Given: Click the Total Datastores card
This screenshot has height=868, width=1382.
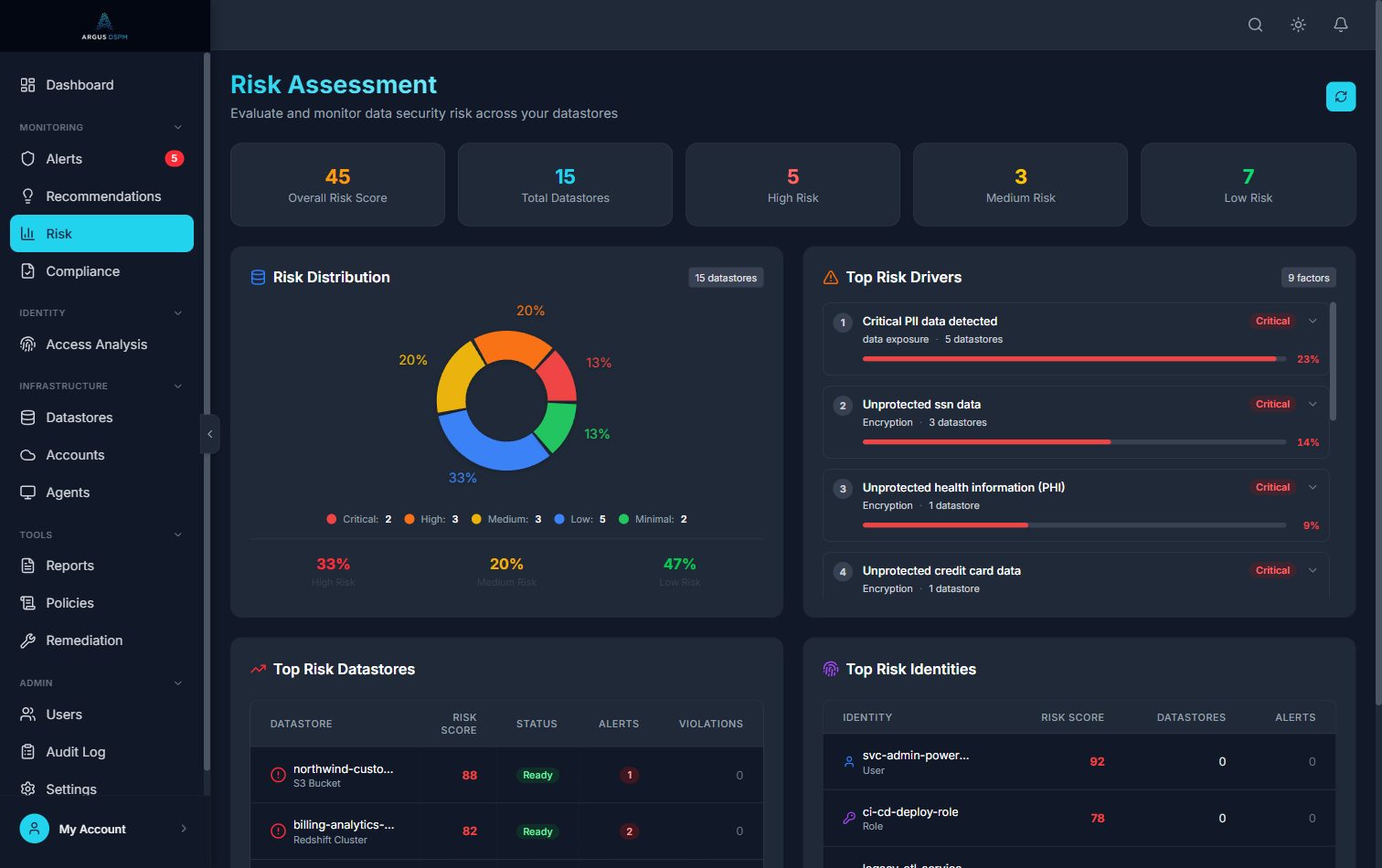Looking at the screenshot, I should pos(565,185).
